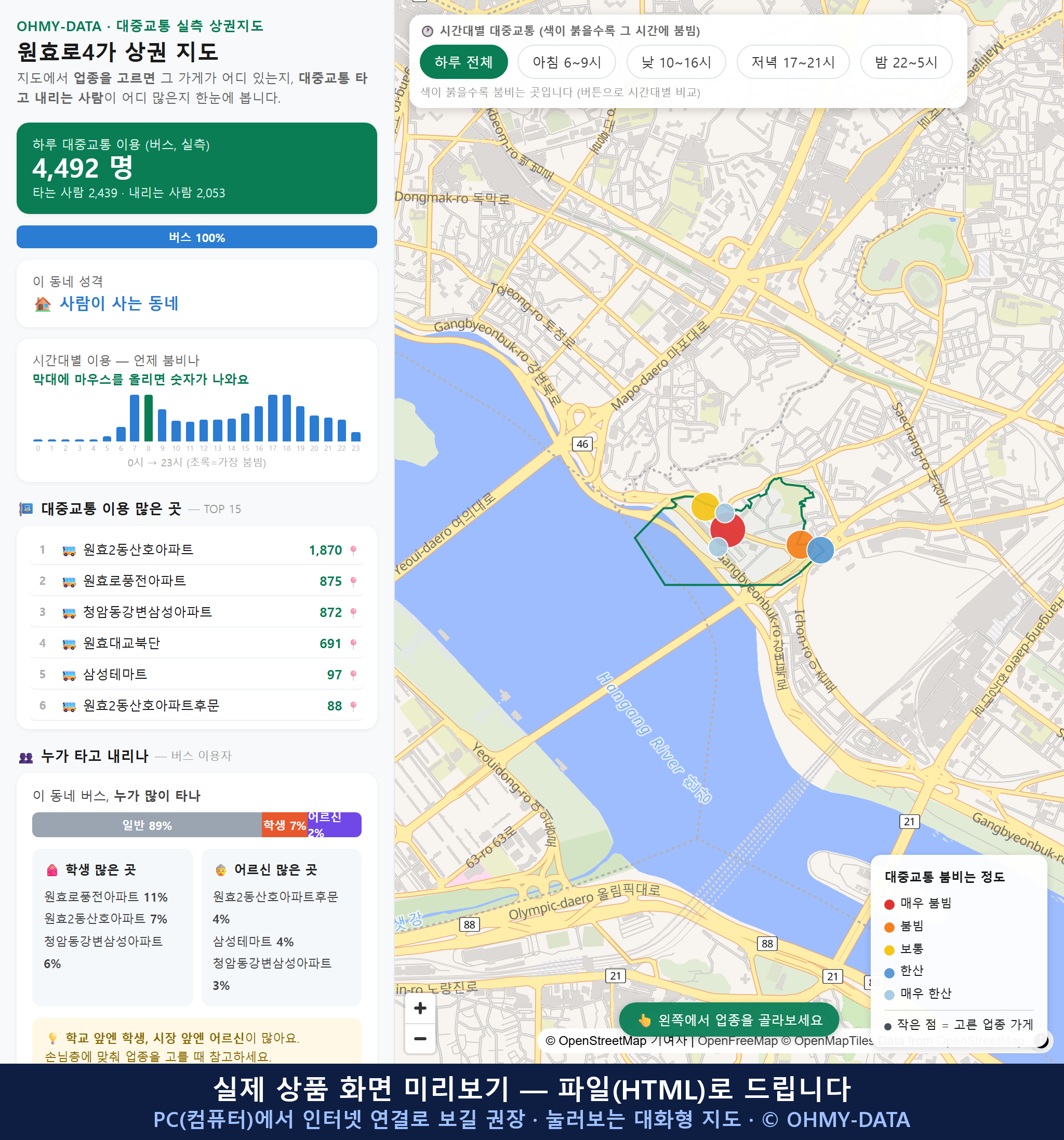Click the purple 어르신 2% segment

335,825
